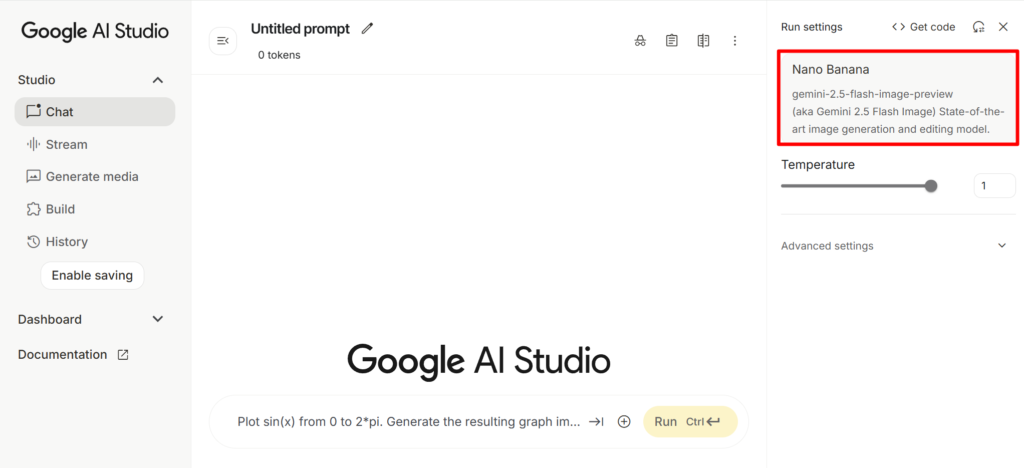The height and width of the screenshot is (468, 1024).
Task: Collapse the Studio section chevron
Action: (x=157, y=80)
